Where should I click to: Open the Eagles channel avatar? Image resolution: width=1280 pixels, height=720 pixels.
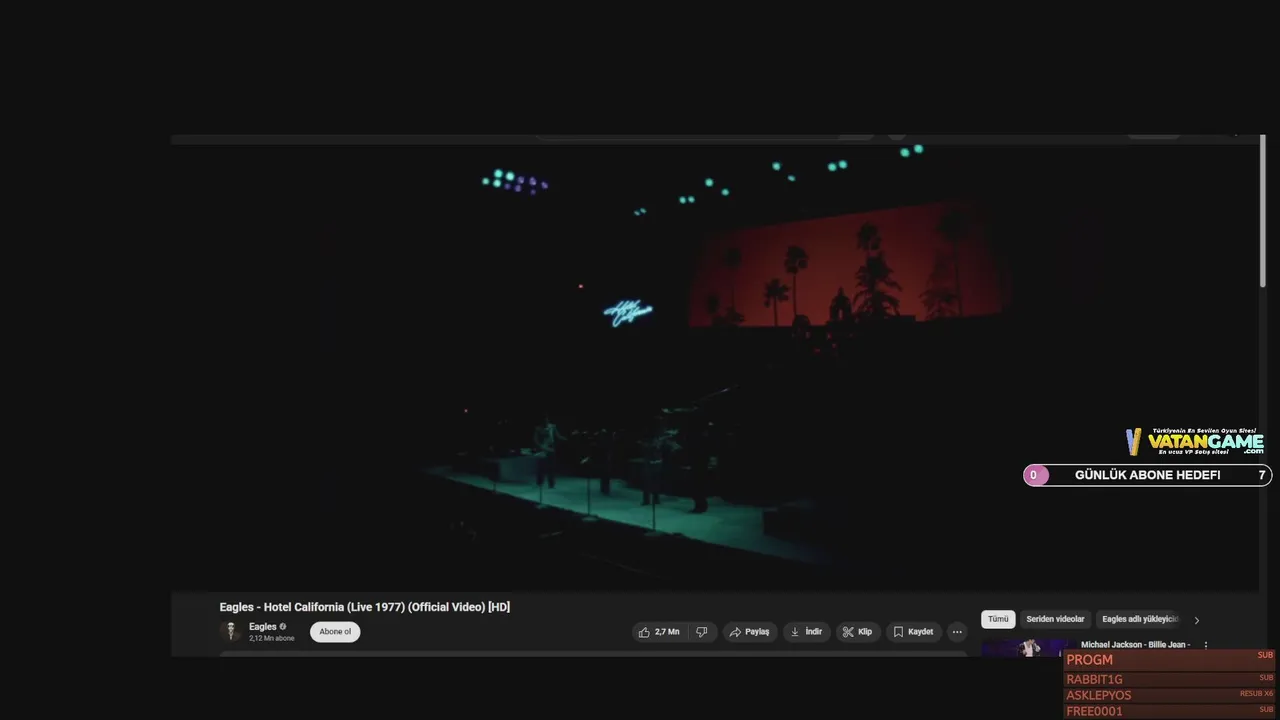click(231, 631)
